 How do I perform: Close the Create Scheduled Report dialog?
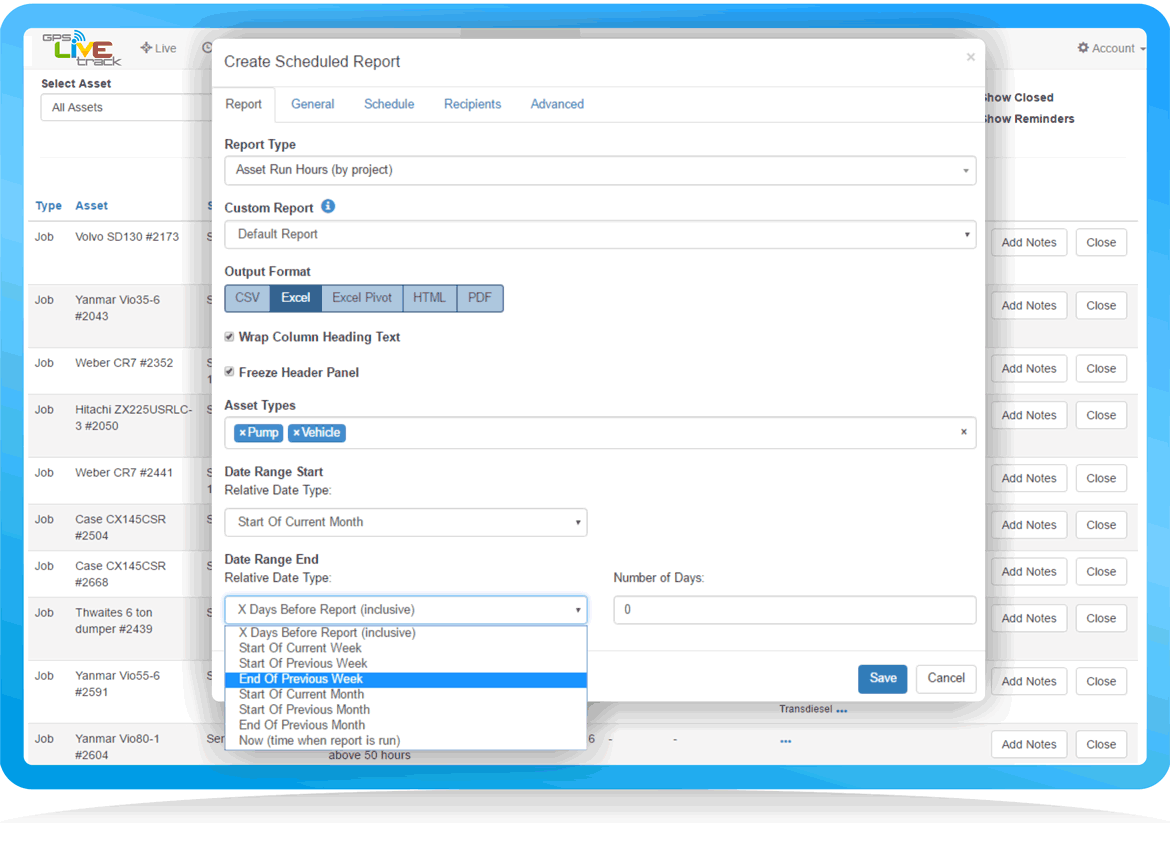[970, 58]
